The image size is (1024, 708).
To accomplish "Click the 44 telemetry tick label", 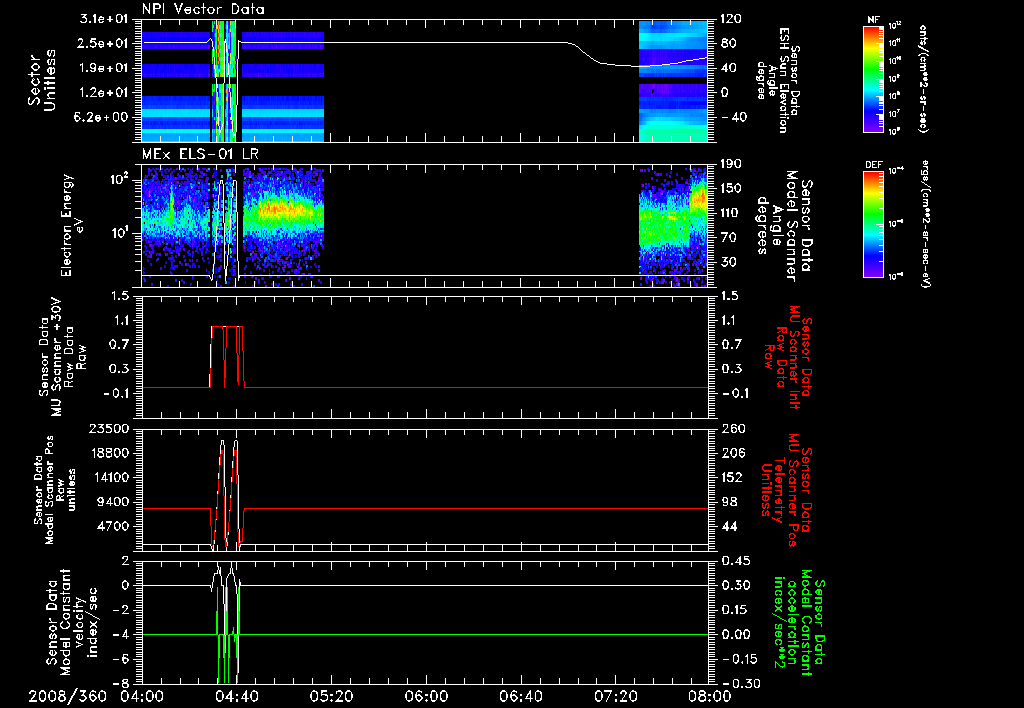I will pos(728,526).
